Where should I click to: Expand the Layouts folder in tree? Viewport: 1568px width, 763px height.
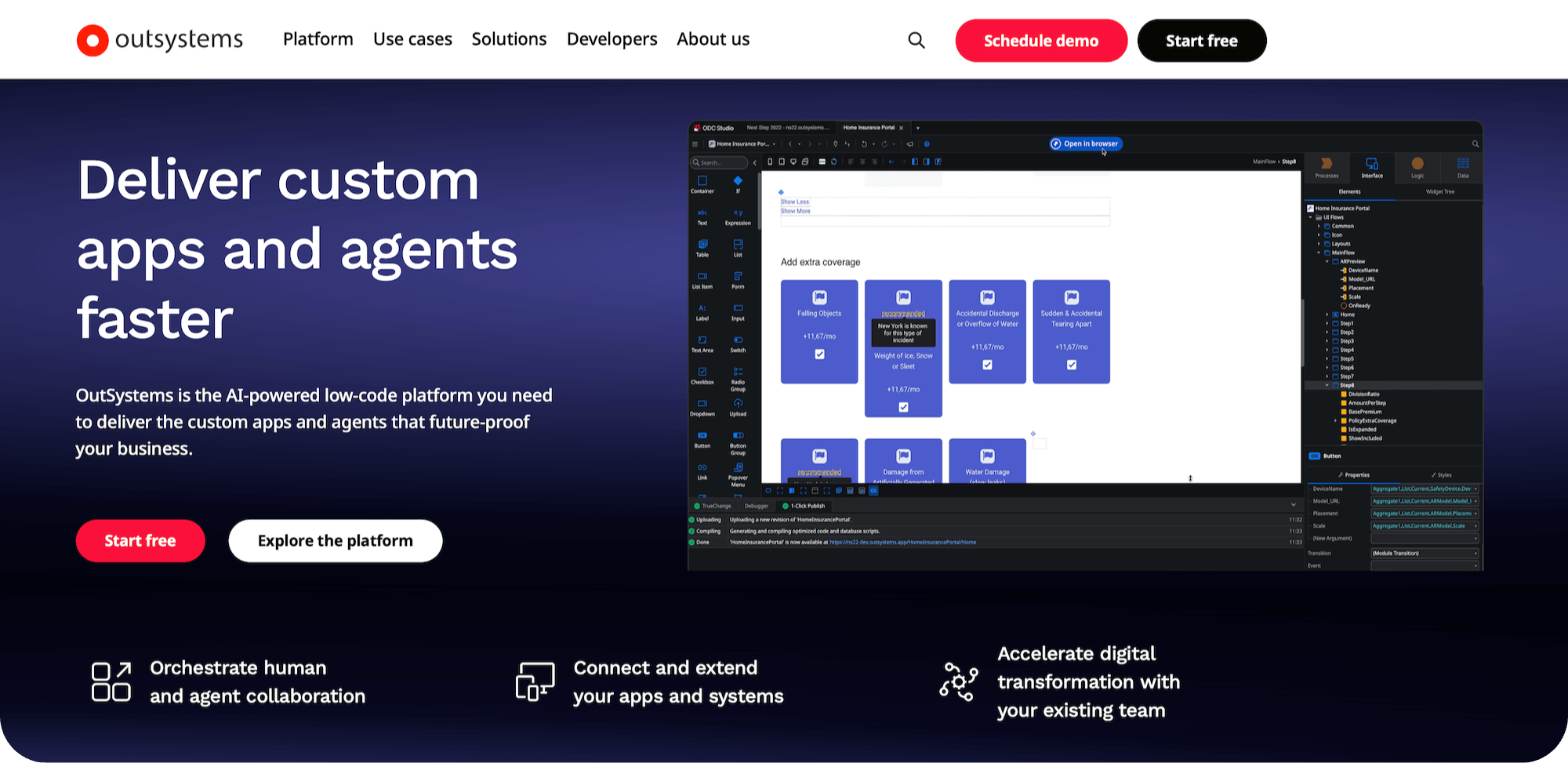point(1319,244)
